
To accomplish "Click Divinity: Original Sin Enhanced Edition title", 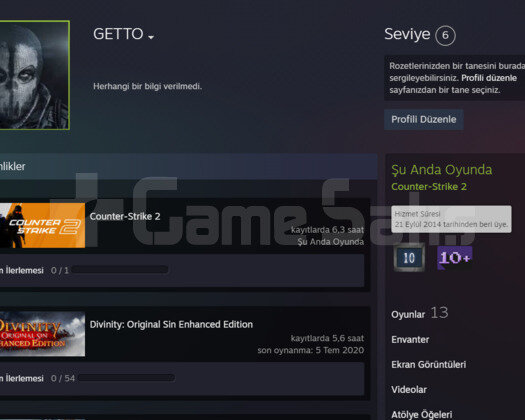I will pos(171,324).
